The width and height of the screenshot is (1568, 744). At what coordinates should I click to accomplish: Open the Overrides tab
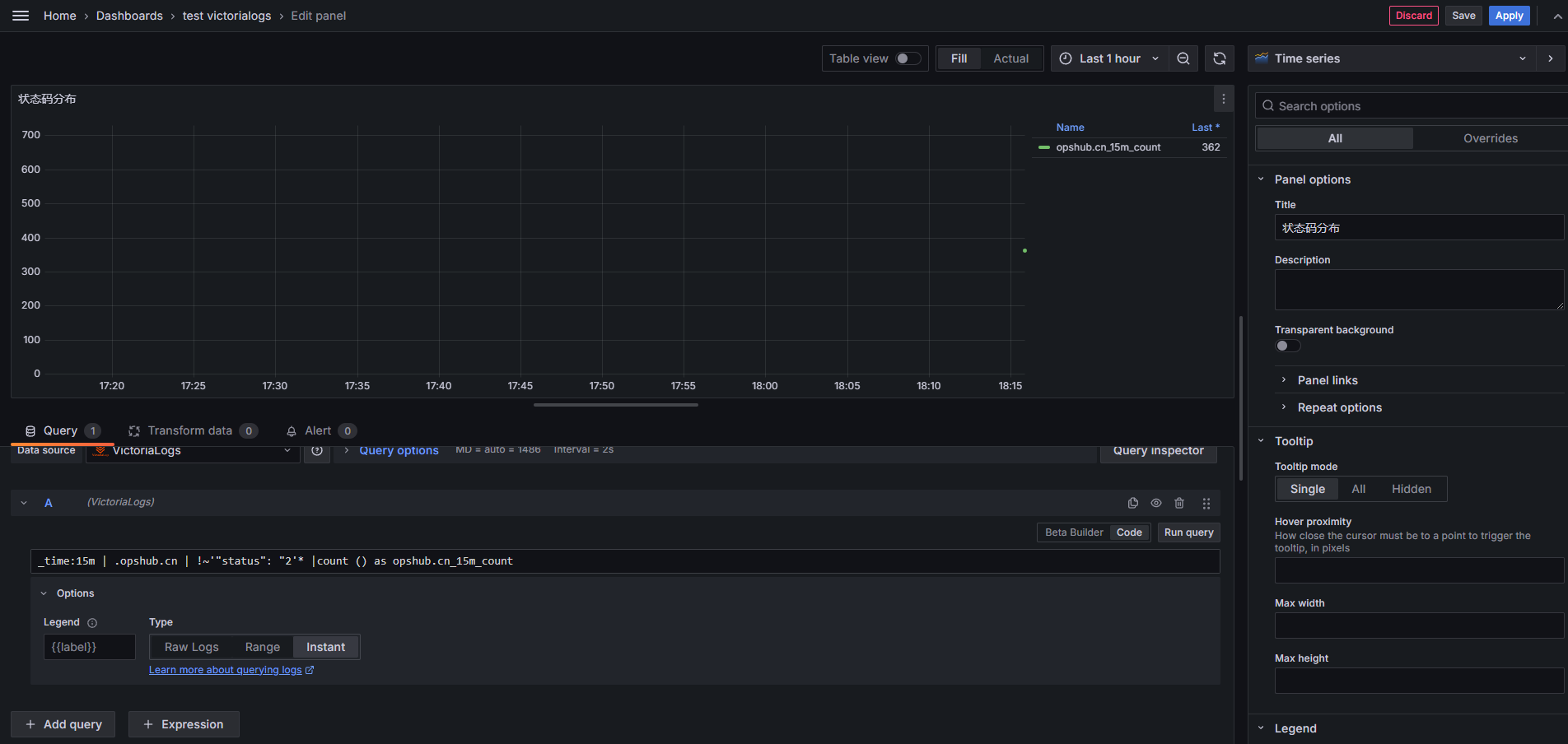click(1490, 138)
